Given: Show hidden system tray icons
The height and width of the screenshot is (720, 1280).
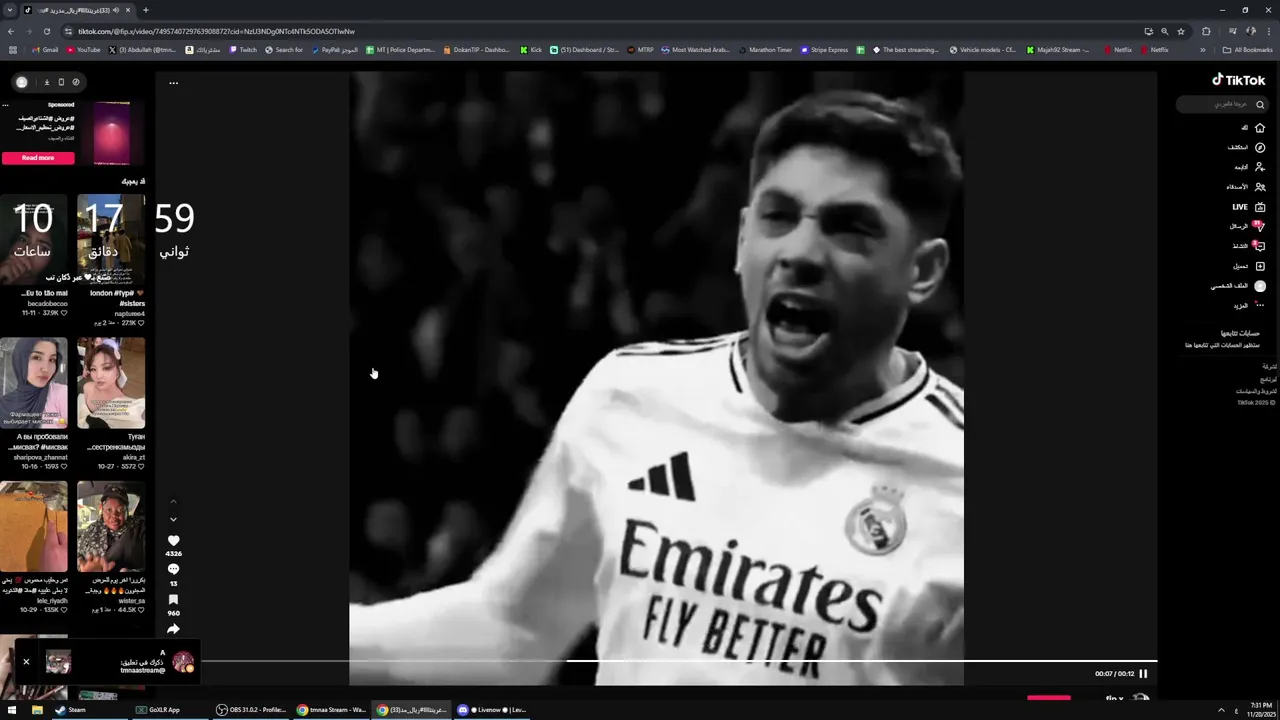Looking at the screenshot, I should coord(1221,710).
